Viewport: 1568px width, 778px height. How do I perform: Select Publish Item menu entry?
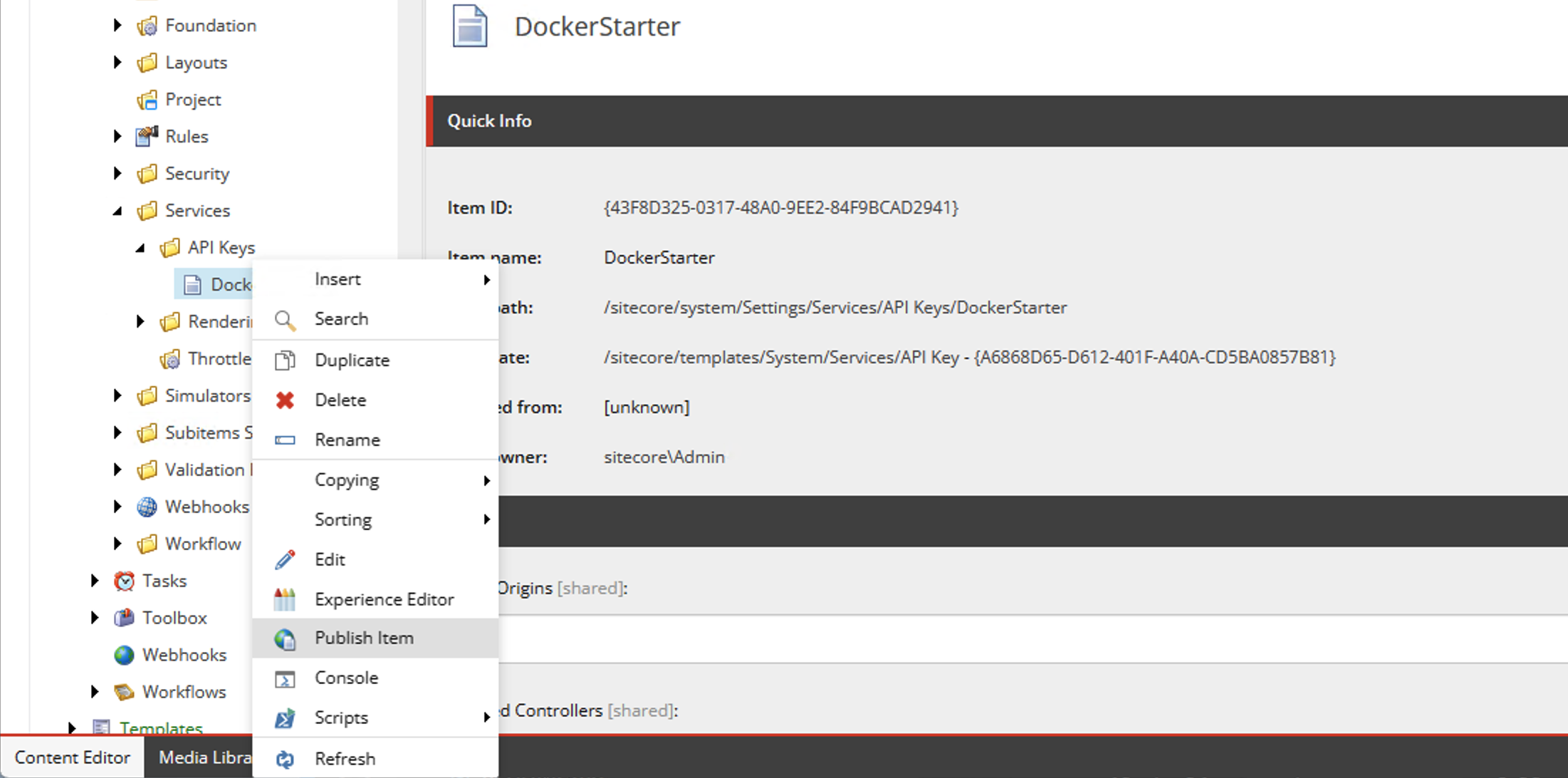(x=375, y=638)
